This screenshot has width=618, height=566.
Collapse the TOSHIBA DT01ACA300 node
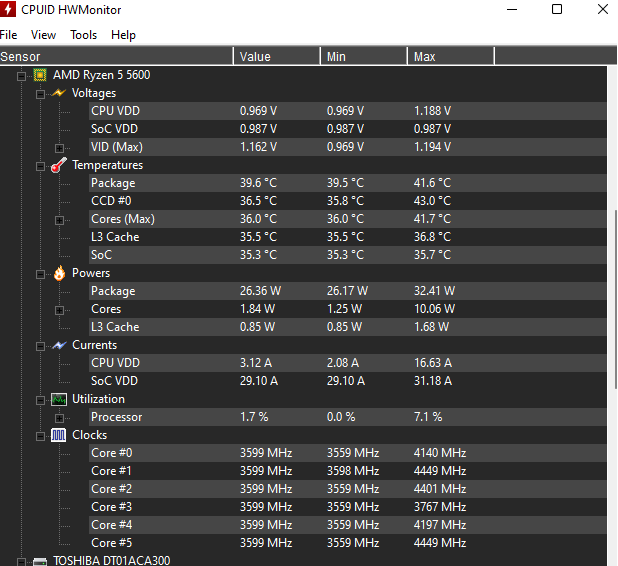pyautogui.click(x=21, y=562)
